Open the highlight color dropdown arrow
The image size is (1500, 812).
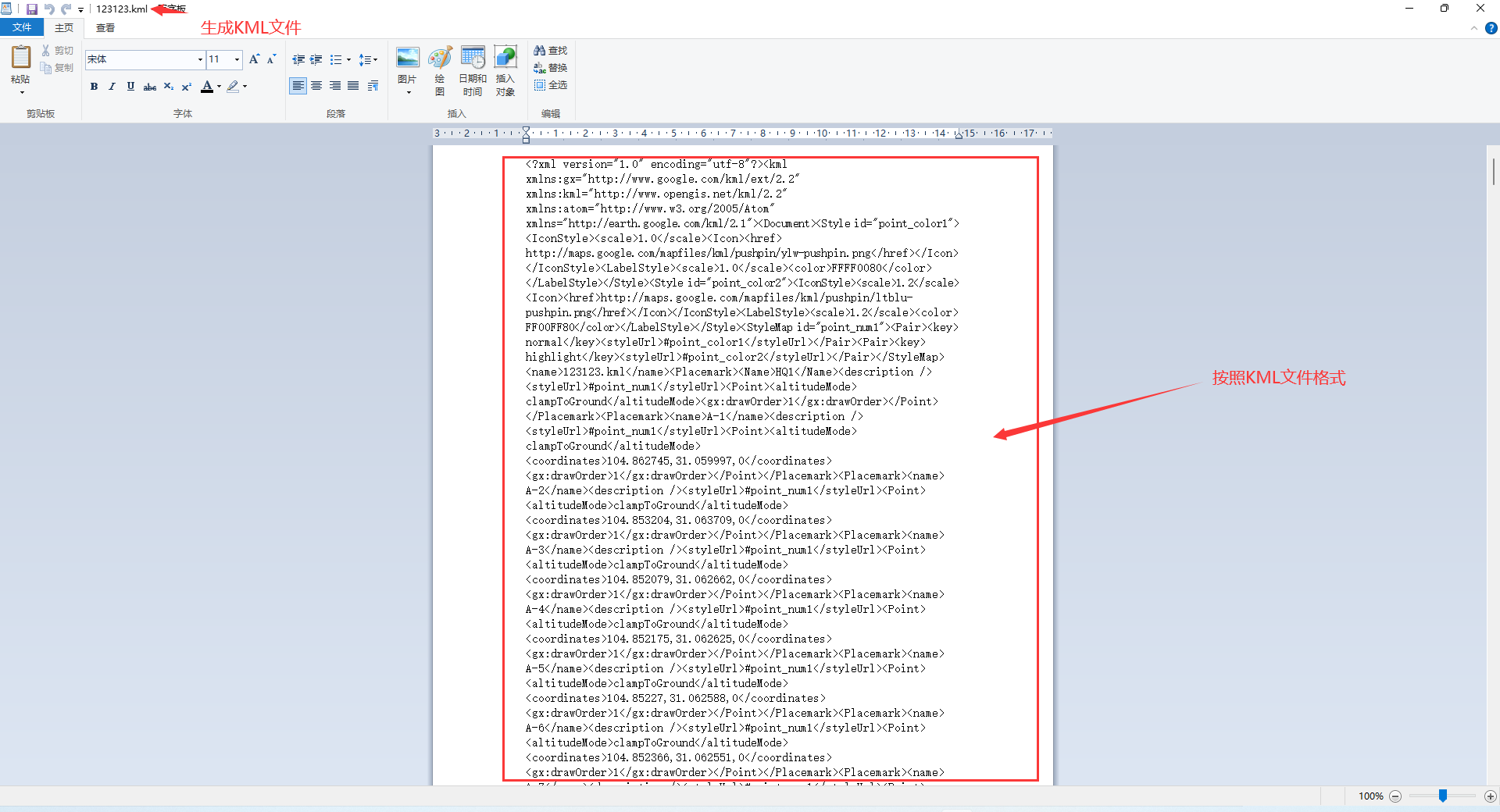tap(245, 87)
